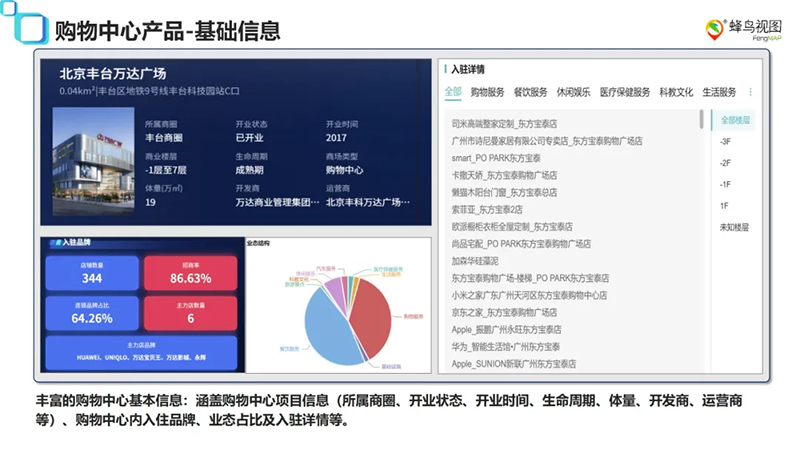Viewport: 800px width, 450px height.
Task: Select 欧派橱柜衣柜全屋定制_东方宝泰店 row
Action: pyautogui.click(x=512, y=227)
